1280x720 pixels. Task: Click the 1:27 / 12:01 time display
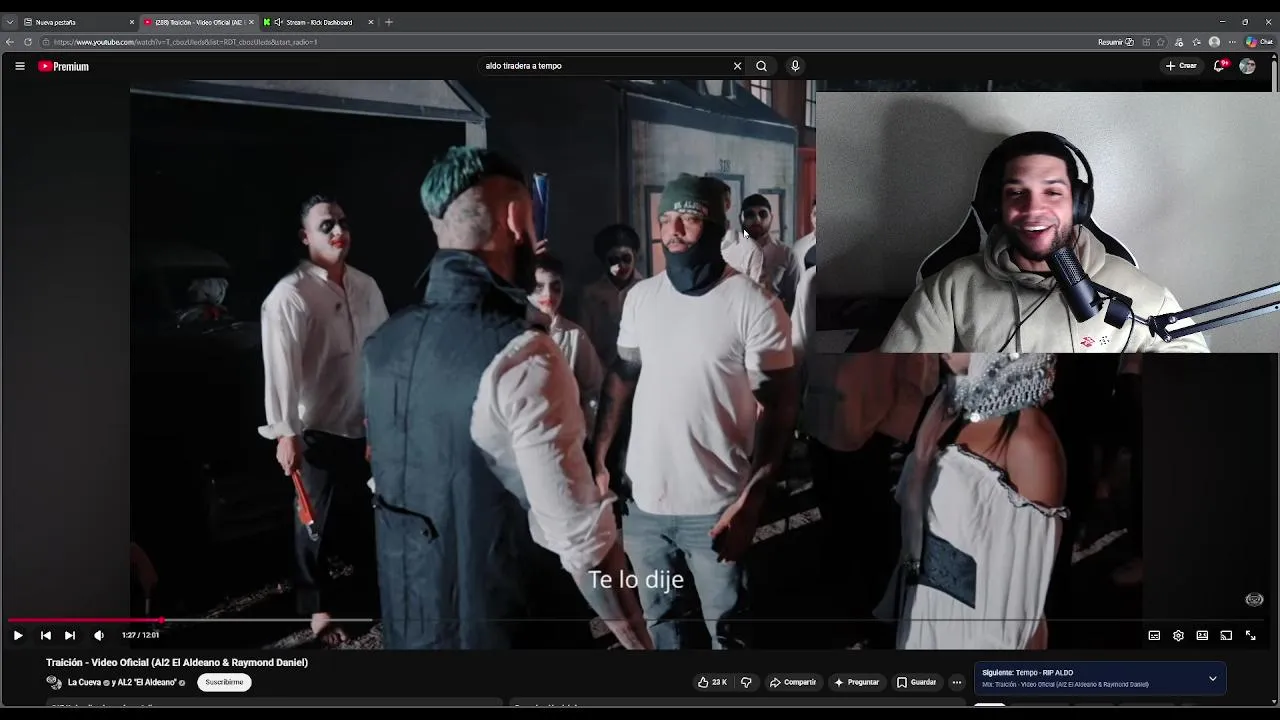coord(140,635)
